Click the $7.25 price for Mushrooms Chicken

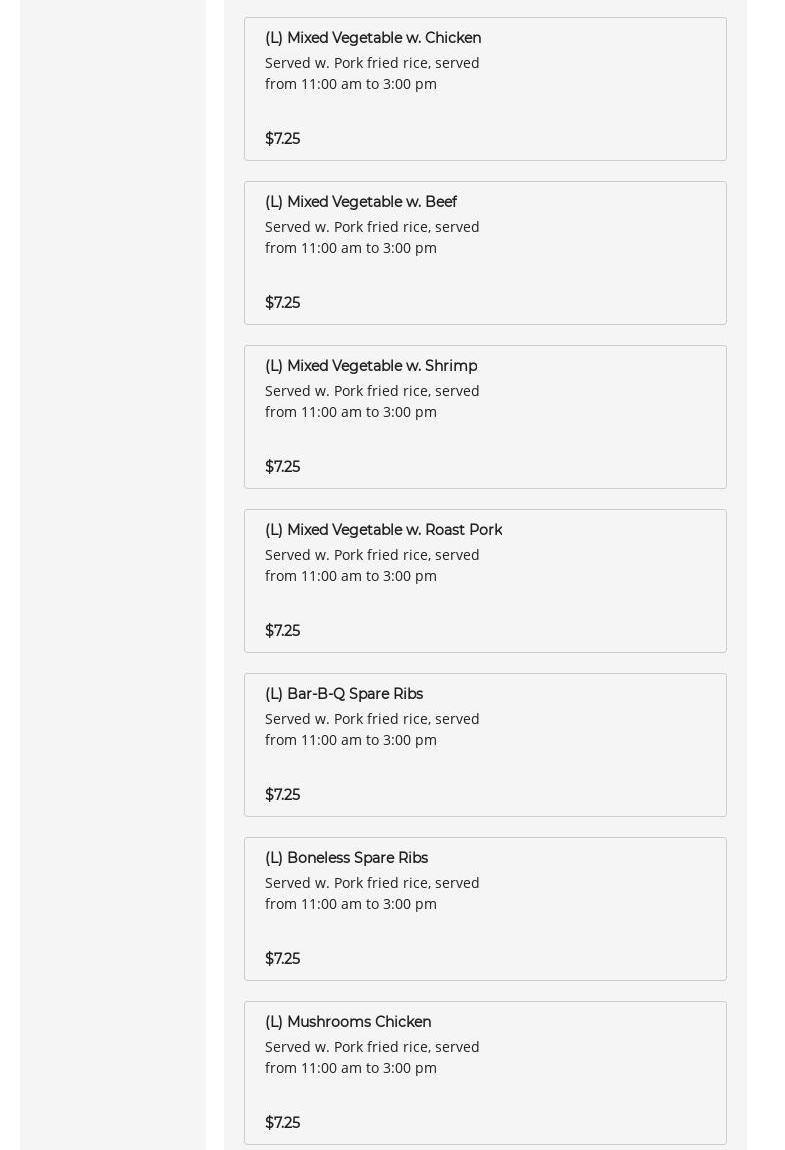282,1123
